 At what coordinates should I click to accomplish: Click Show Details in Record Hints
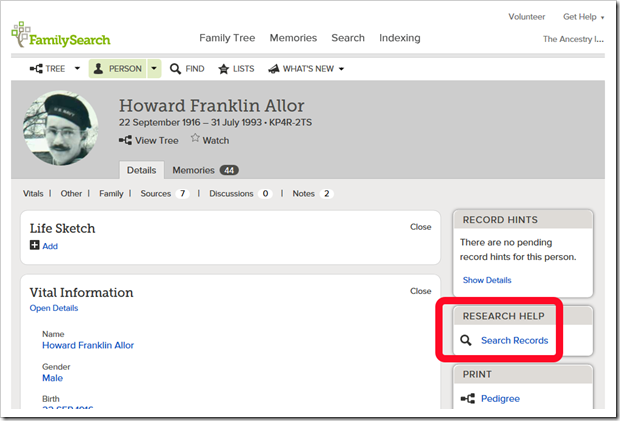(487, 280)
